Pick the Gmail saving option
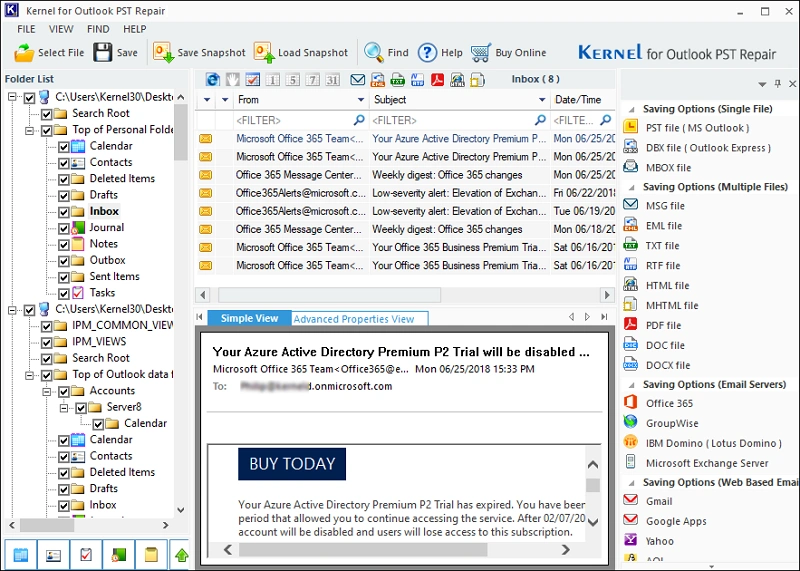 (x=658, y=501)
